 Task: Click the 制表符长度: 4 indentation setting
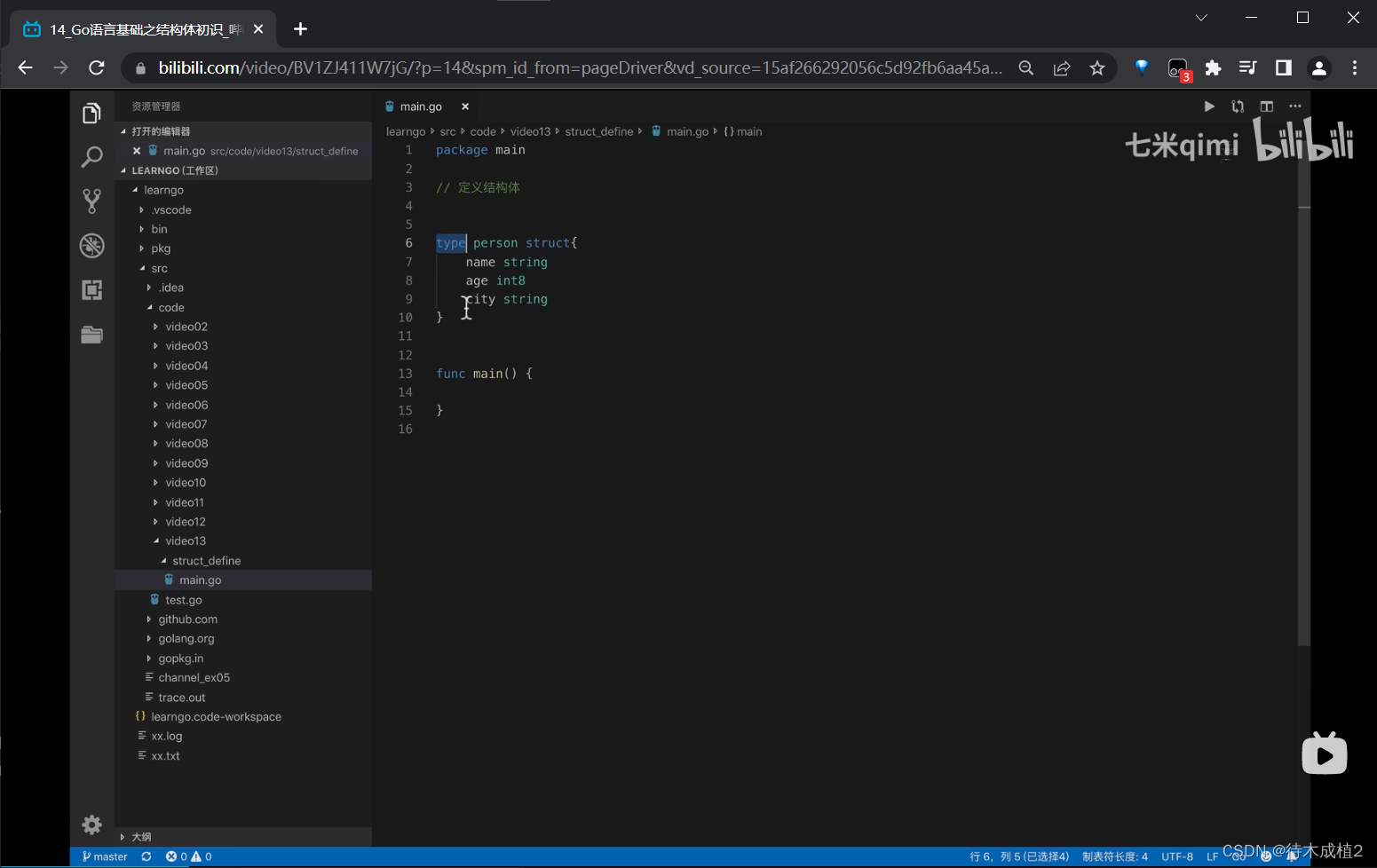point(1115,856)
